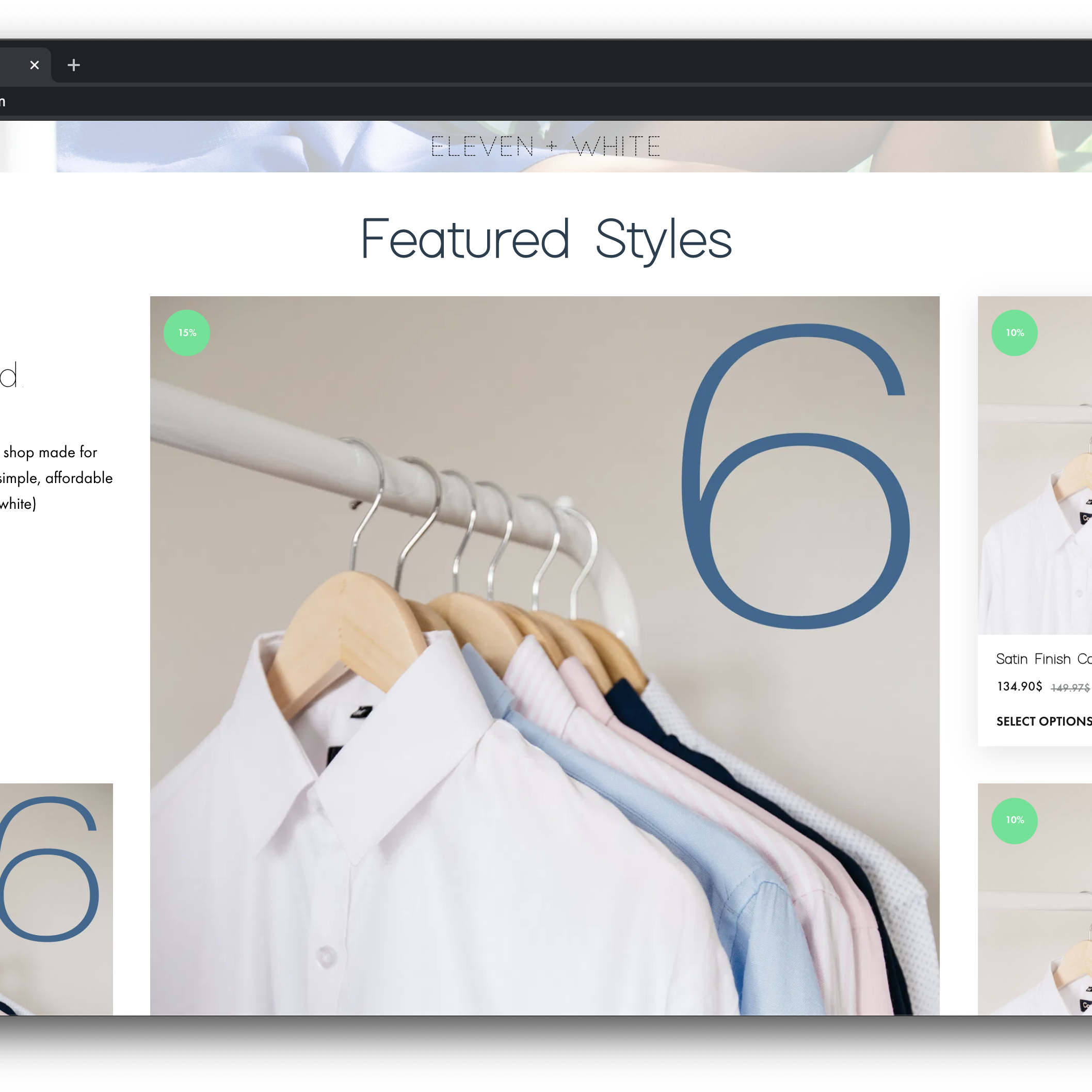Open the Satin Finish product shirt photo
Image resolution: width=1092 pixels, height=1092 pixels.
click(x=1034, y=509)
